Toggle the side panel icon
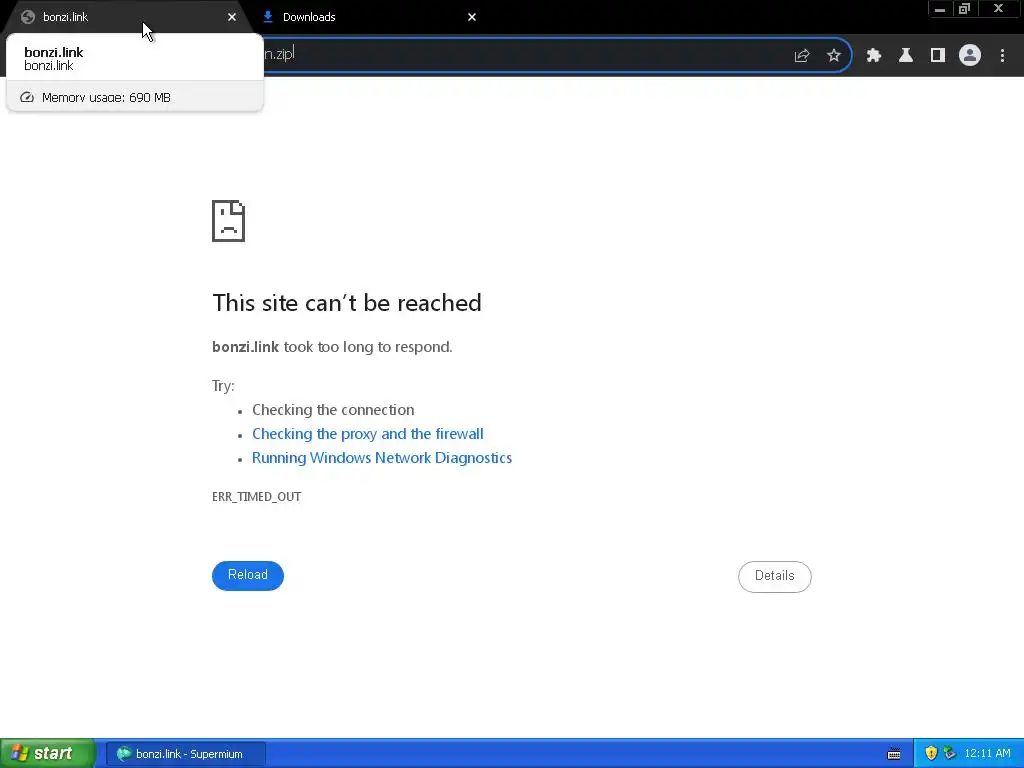This screenshot has height=768, width=1024. pyautogui.click(x=938, y=56)
